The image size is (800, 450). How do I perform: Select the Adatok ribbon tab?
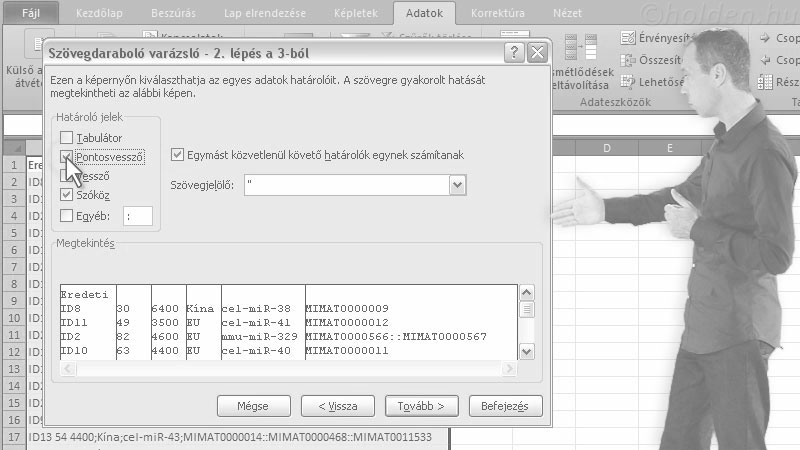tap(424, 13)
